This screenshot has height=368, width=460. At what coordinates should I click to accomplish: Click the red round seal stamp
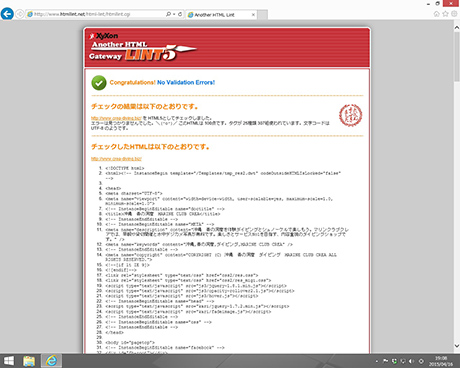pyautogui.click(x=351, y=115)
